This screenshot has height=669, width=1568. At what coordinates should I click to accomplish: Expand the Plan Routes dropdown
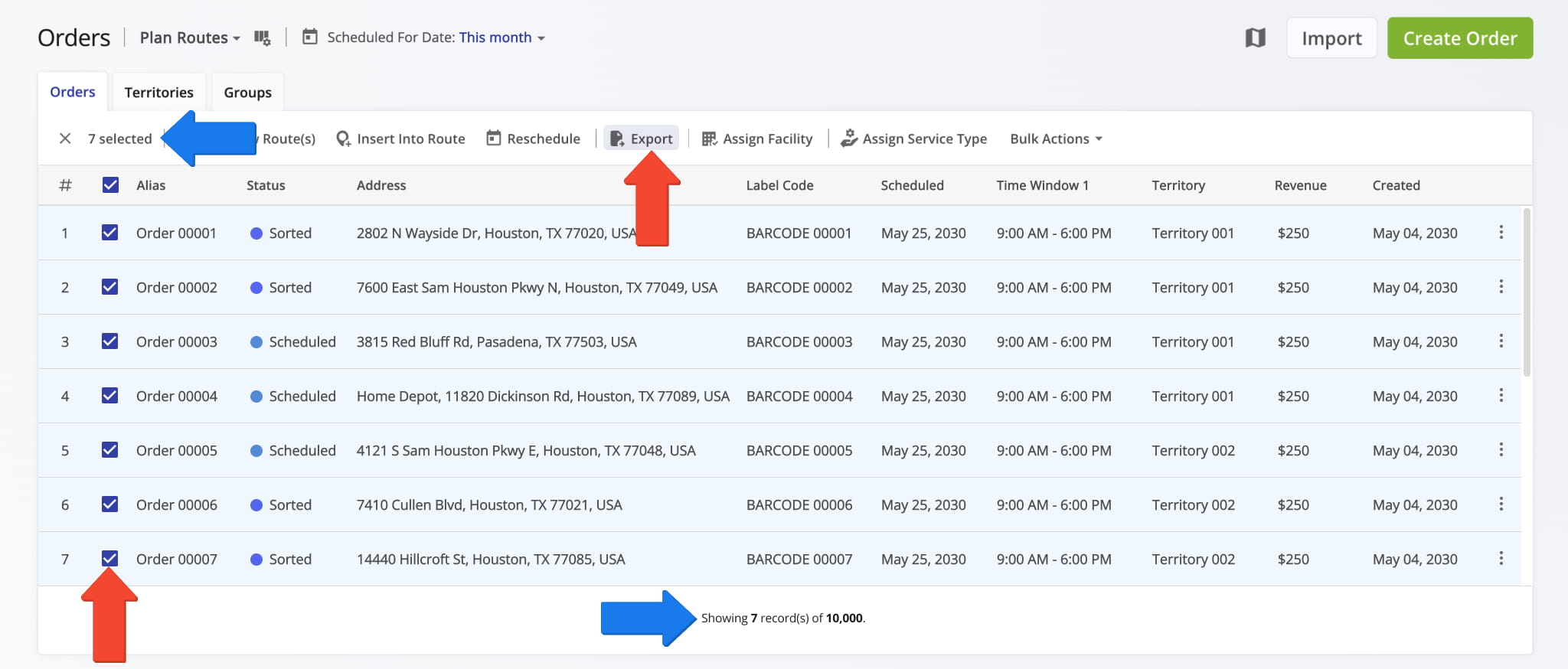click(190, 38)
